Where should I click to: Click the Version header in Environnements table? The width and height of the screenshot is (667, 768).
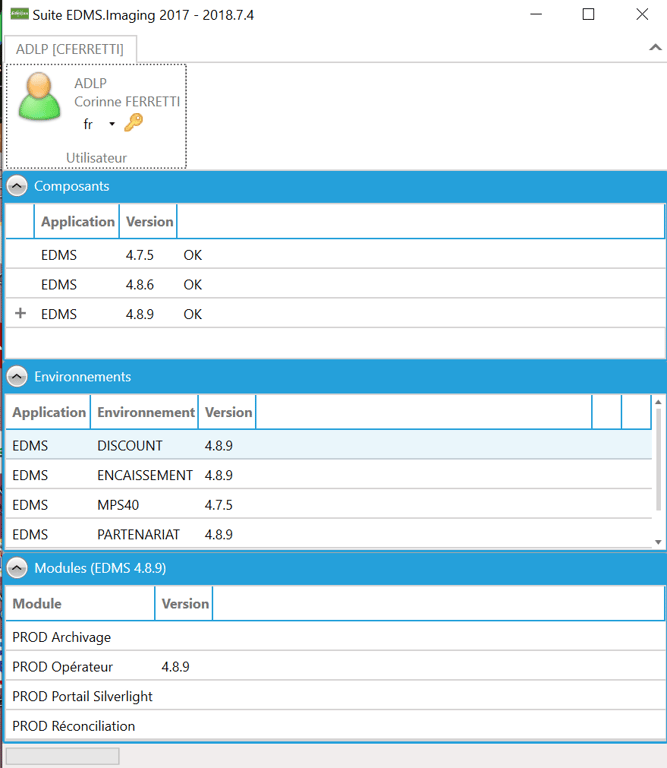tap(228, 412)
